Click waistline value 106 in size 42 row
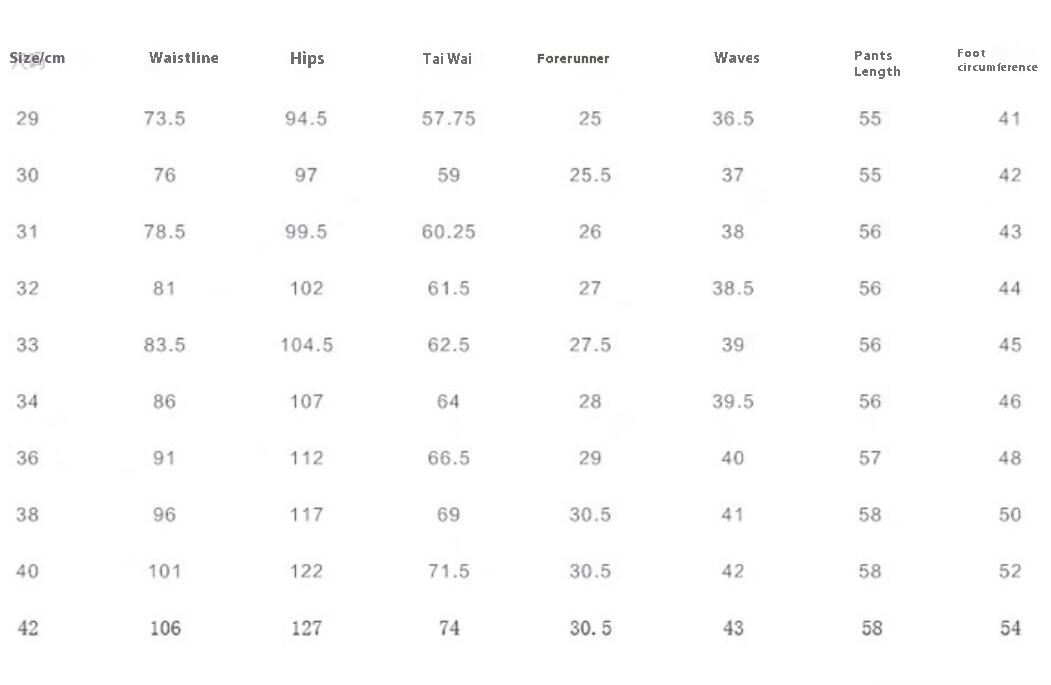 (x=166, y=628)
